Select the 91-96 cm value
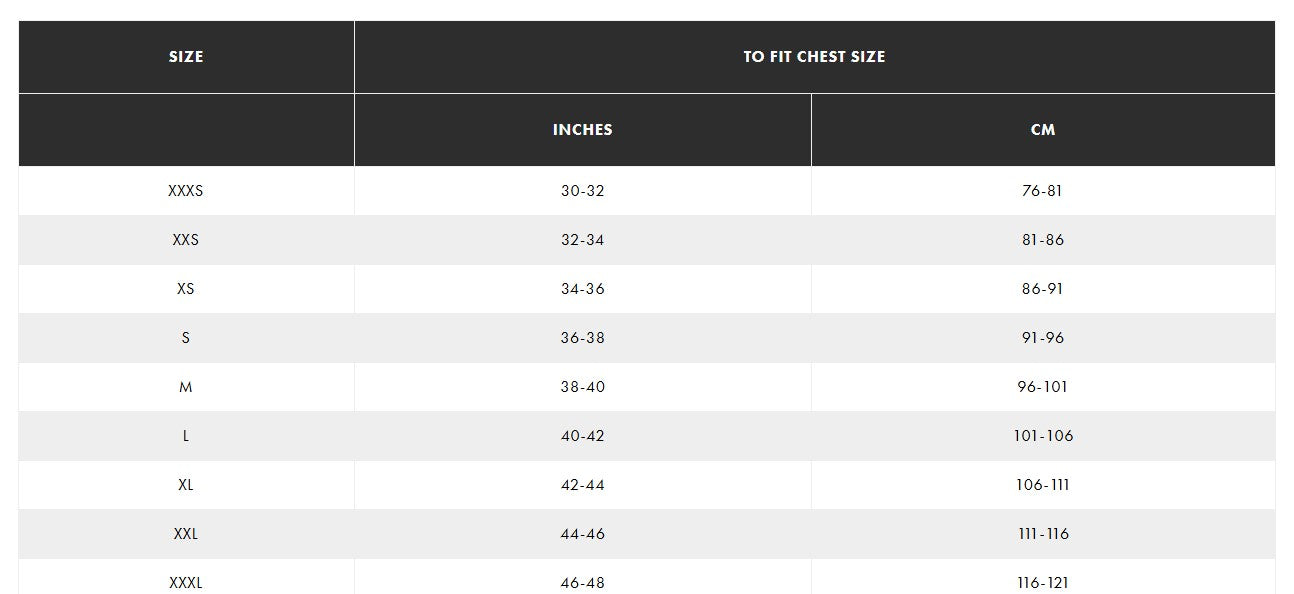The width and height of the screenshot is (1294, 594). (x=1043, y=338)
